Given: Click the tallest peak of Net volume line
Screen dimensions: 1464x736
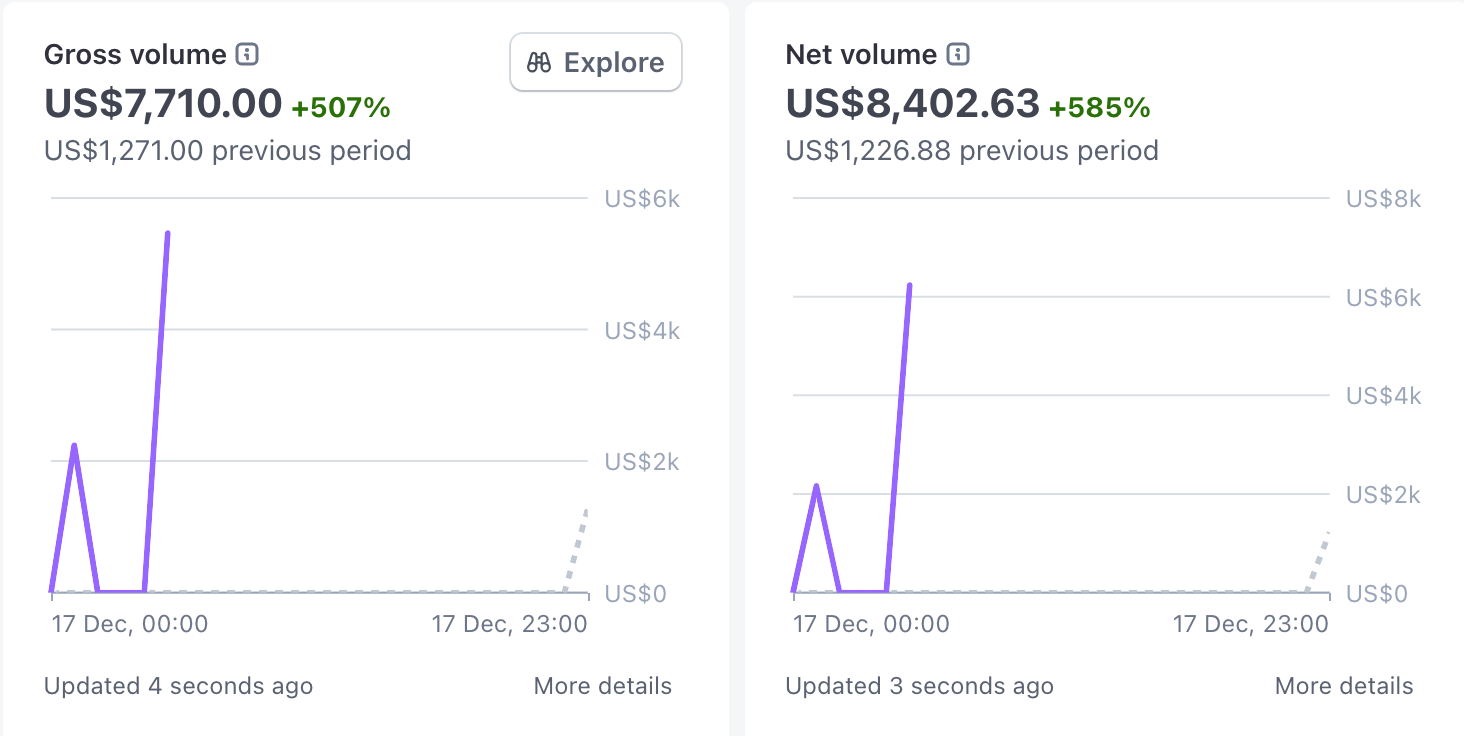Looking at the screenshot, I should tap(909, 286).
